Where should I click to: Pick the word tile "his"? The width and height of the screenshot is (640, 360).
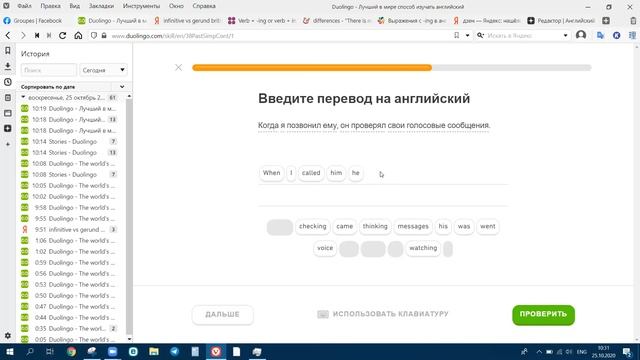[443, 226]
